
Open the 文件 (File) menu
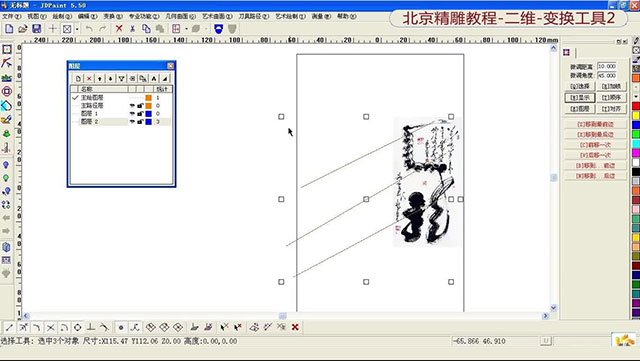pos(11,16)
